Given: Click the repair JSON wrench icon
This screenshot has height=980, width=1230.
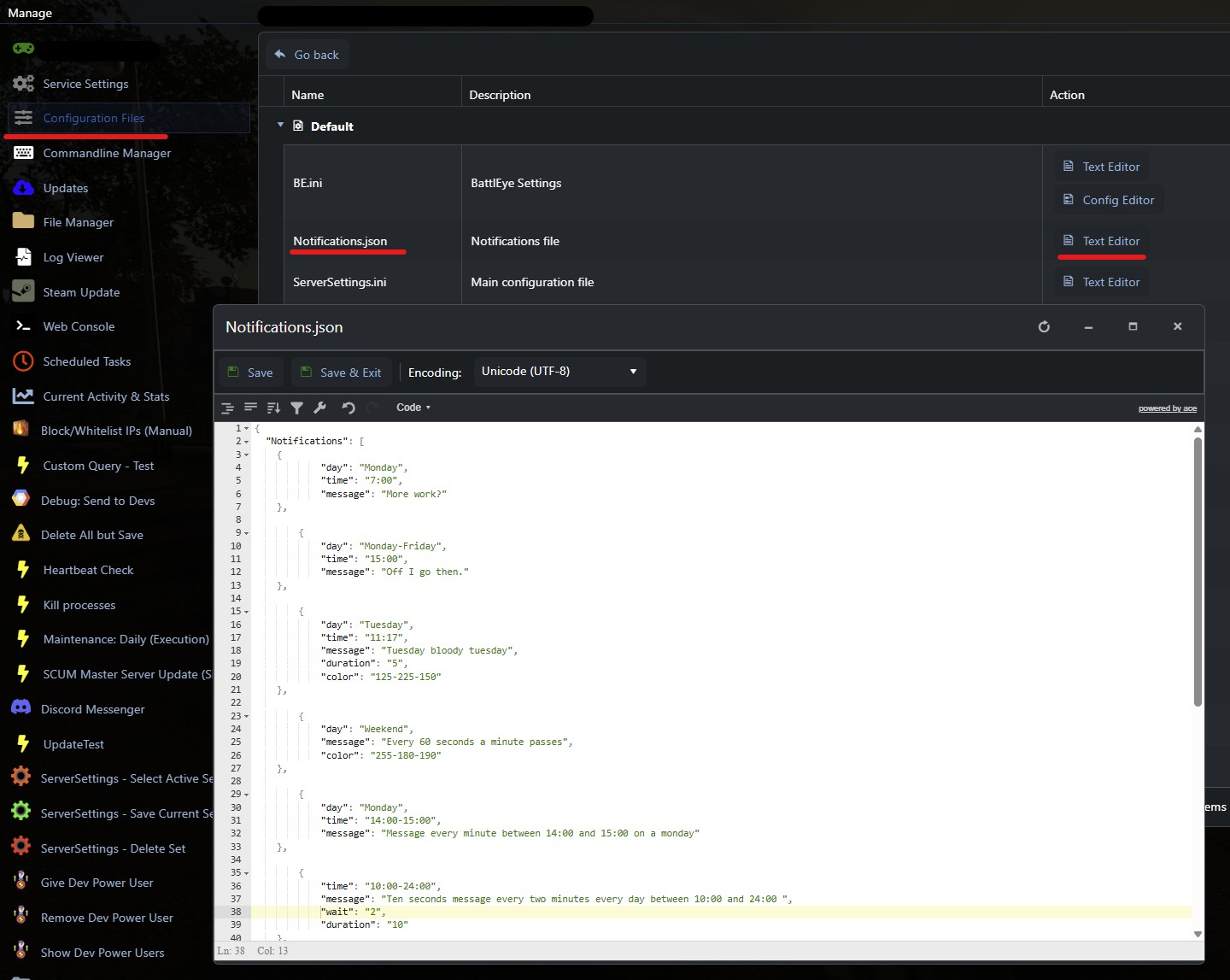Looking at the screenshot, I should pyautogui.click(x=320, y=408).
